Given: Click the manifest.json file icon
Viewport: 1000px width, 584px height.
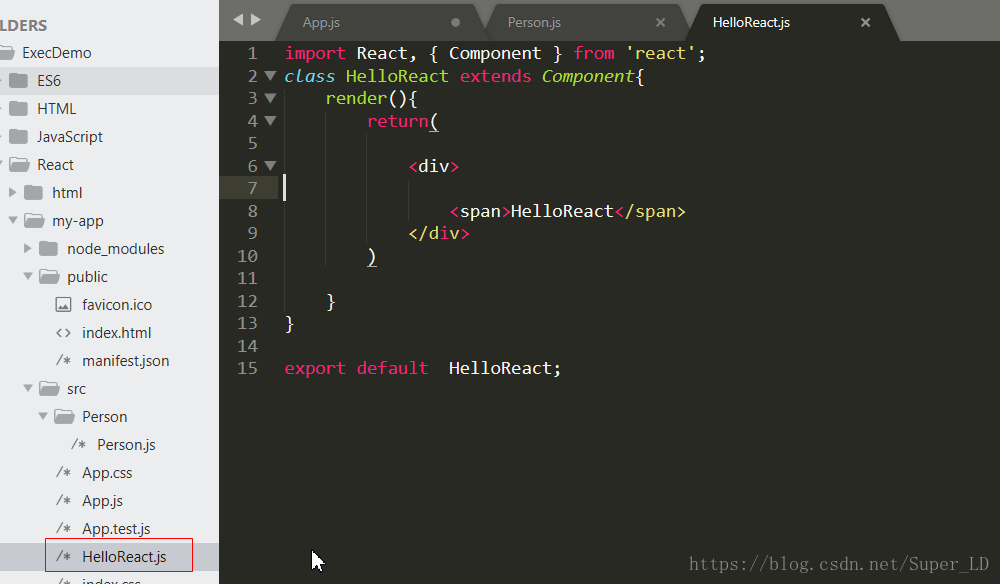Looking at the screenshot, I should coord(63,360).
